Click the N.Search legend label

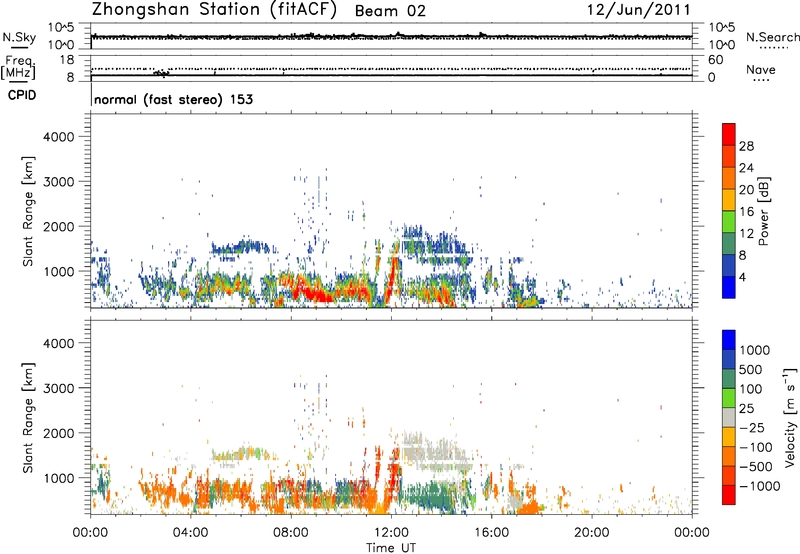(x=772, y=37)
